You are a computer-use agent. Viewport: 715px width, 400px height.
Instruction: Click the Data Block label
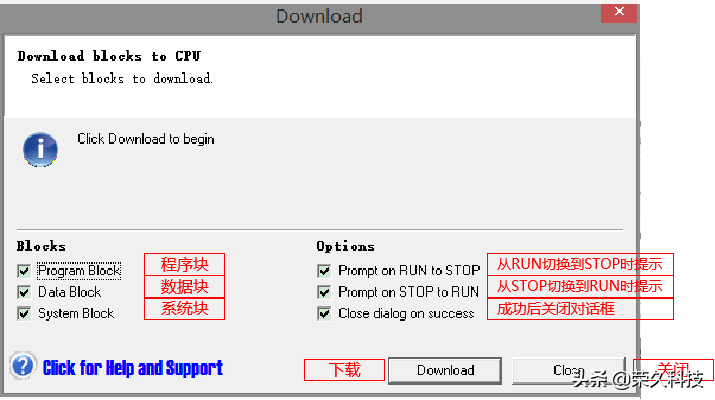(x=69, y=292)
